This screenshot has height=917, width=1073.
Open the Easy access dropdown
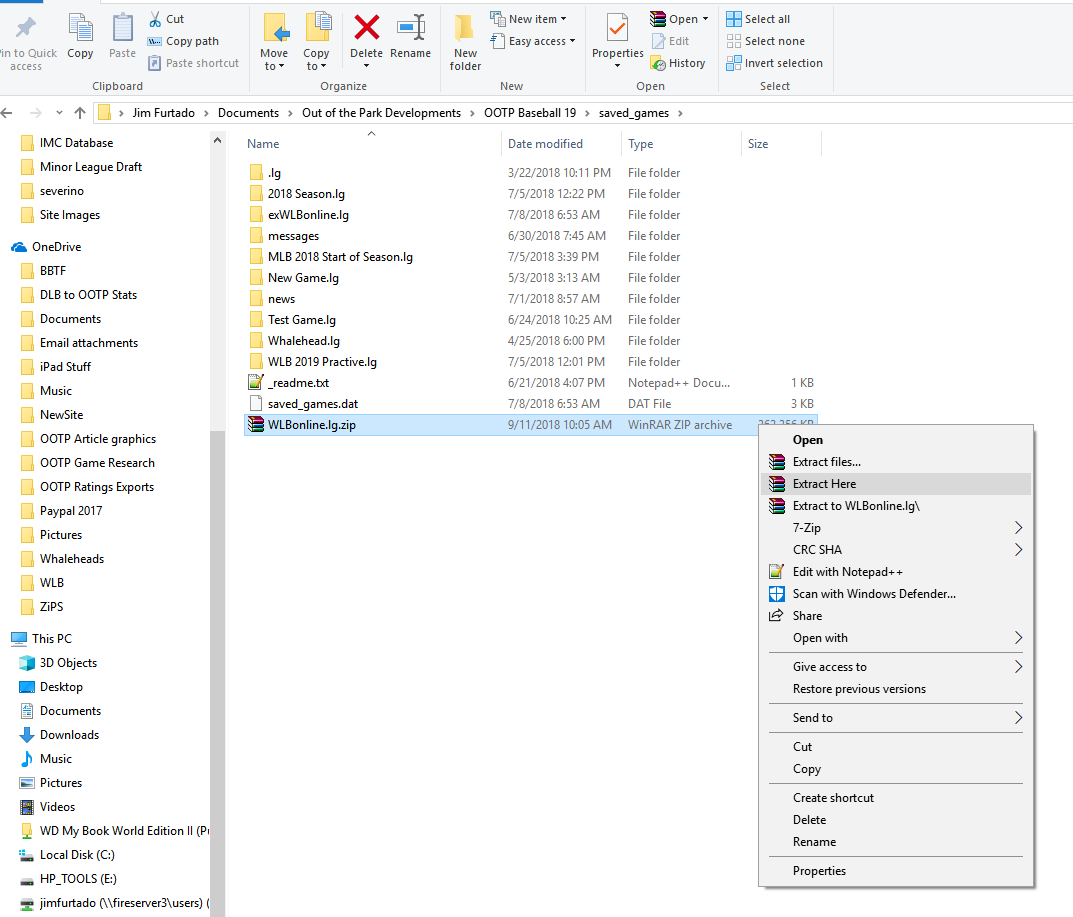(x=533, y=41)
